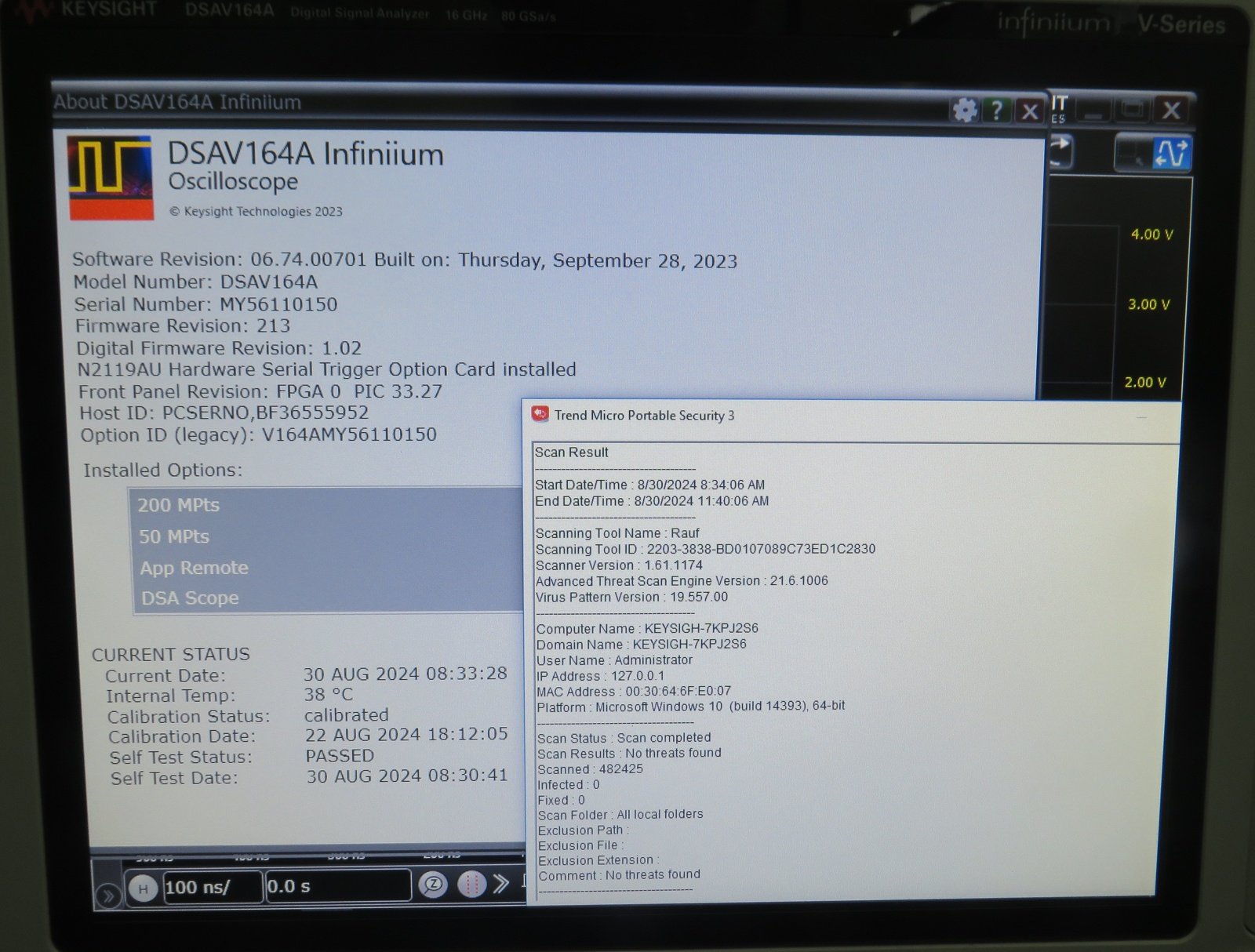Click the Scan Start Date/Time 8/30/2024 line
Image resolution: width=1255 pixels, height=952 pixels.
pyautogui.click(x=649, y=485)
